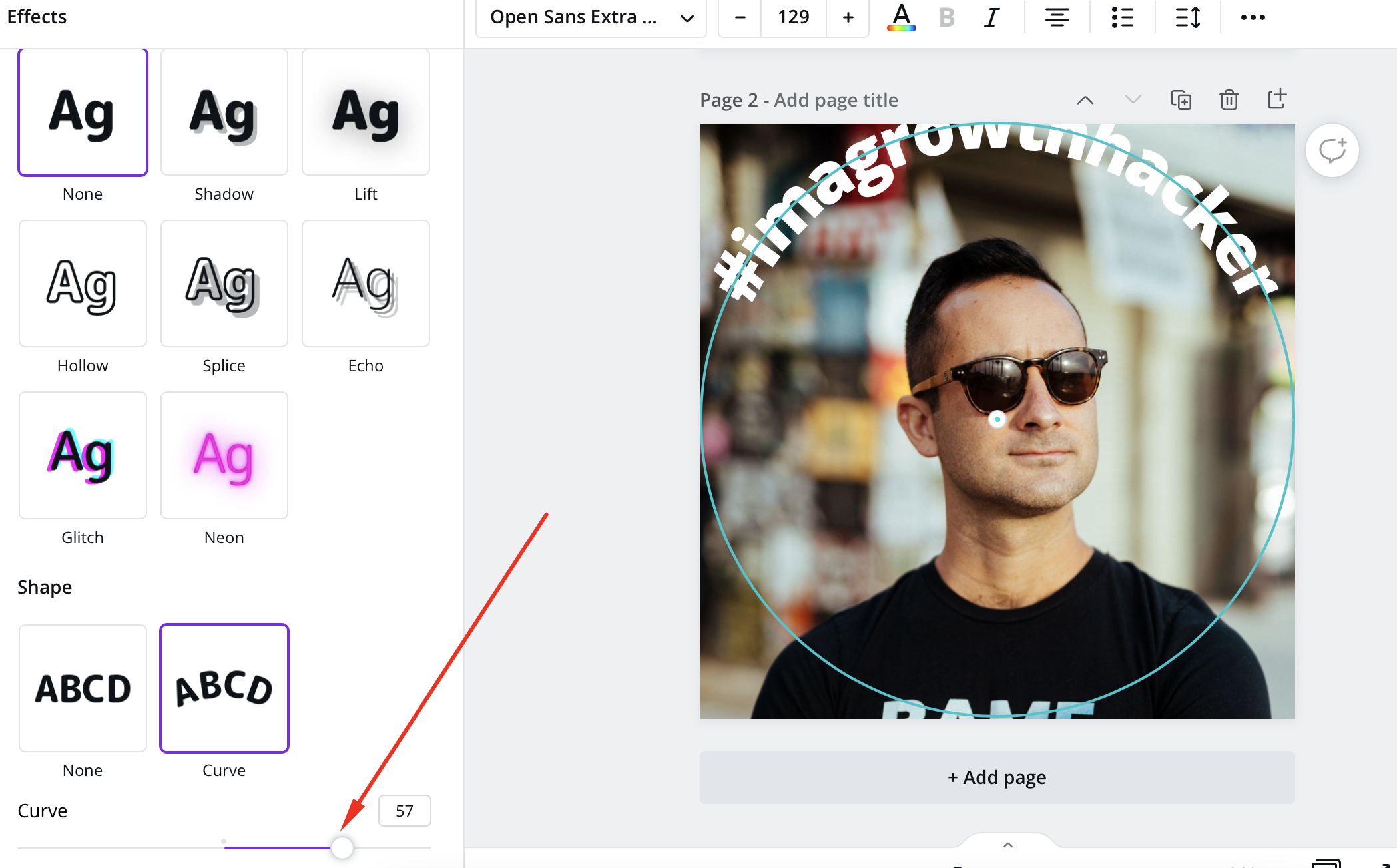
Task: Apply the Echo text effect
Action: tap(366, 284)
